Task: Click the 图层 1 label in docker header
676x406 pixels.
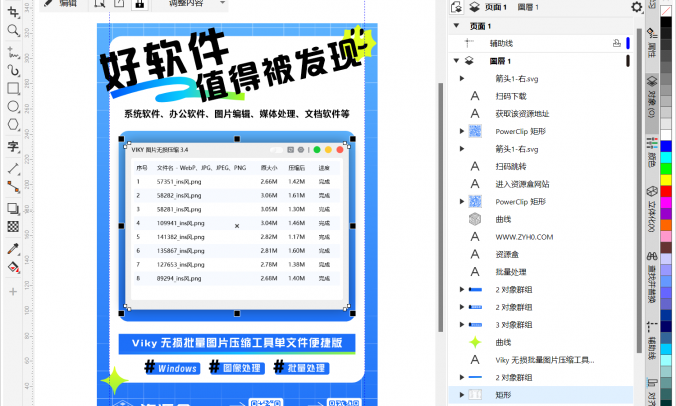Action: 528,7
